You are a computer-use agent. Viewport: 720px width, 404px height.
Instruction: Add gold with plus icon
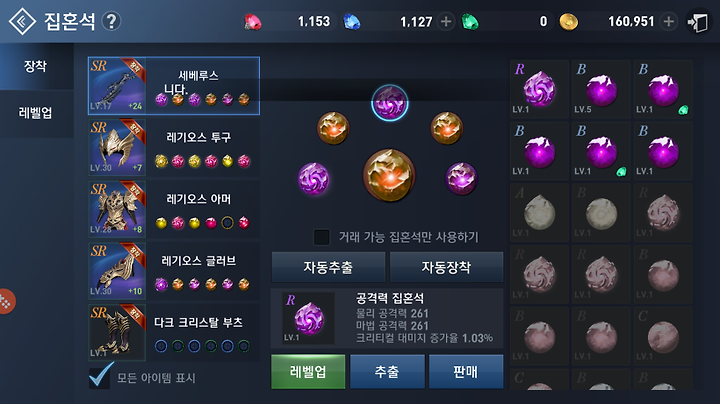pos(669,22)
